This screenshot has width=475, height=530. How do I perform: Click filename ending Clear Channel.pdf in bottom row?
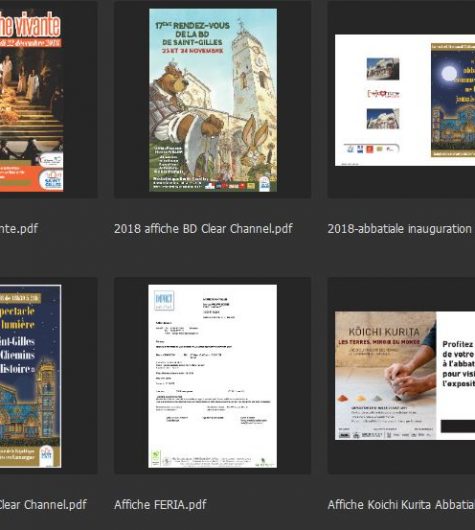43,505
